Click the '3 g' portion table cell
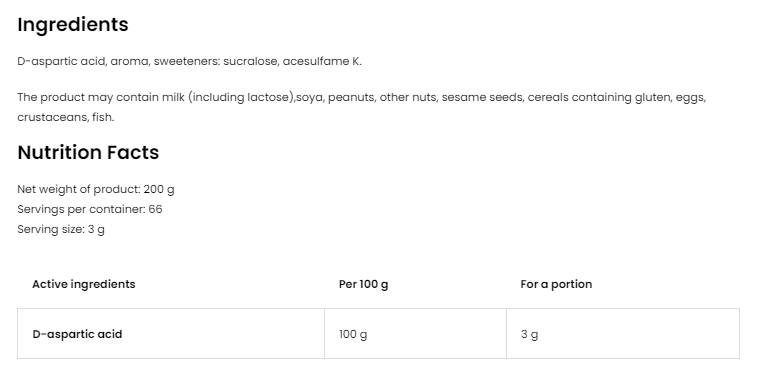The height and width of the screenshot is (377, 759). point(529,334)
